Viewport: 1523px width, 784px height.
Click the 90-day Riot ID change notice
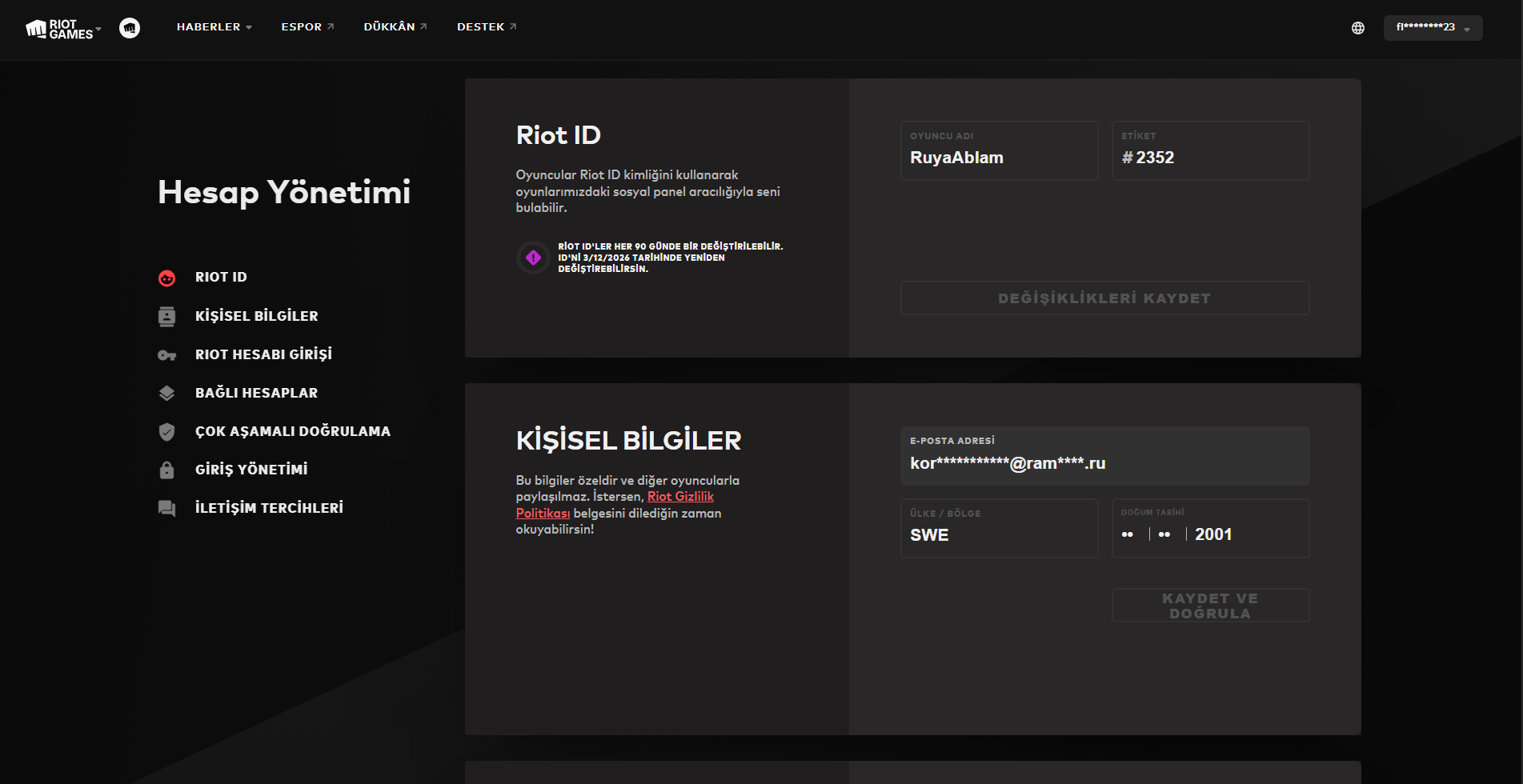671,258
